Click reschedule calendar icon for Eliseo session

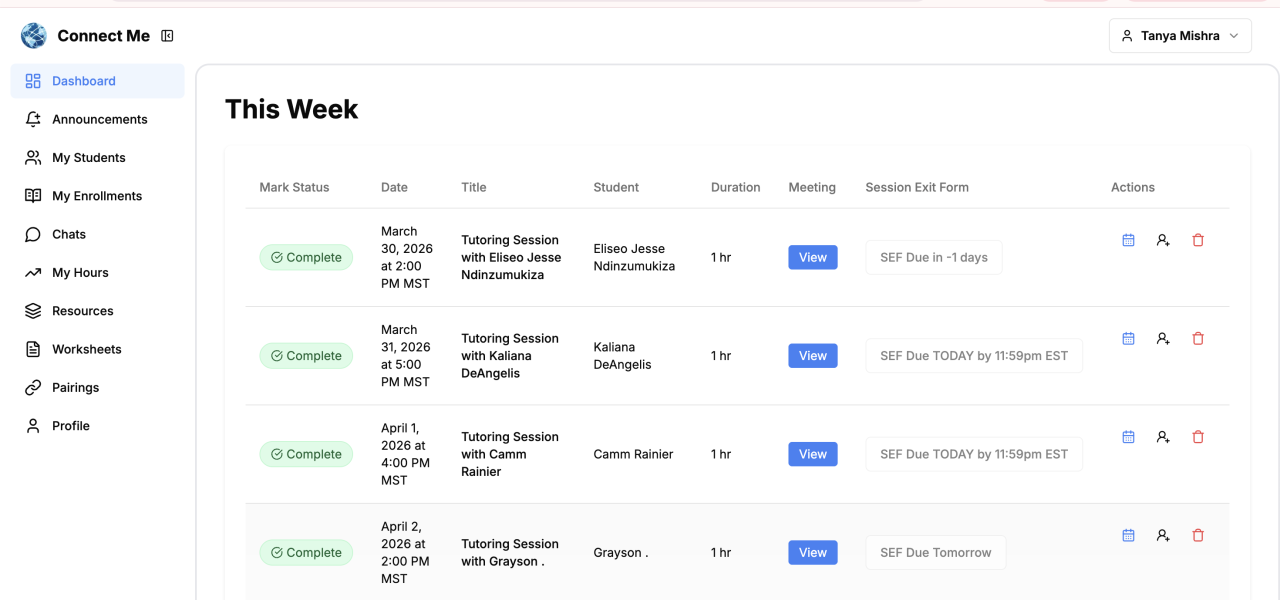(1128, 240)
